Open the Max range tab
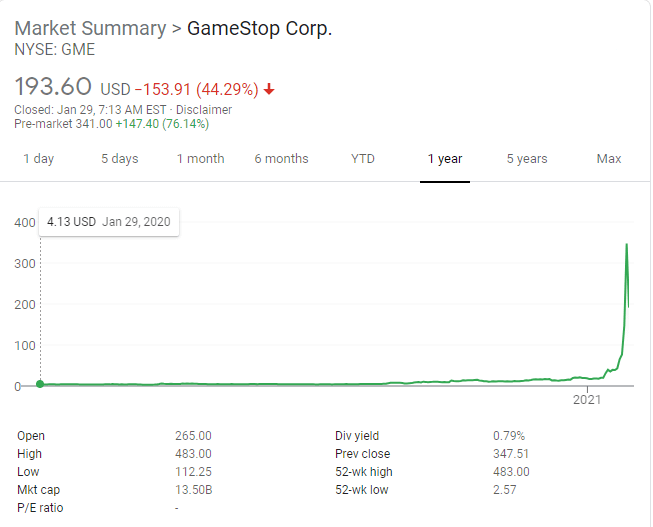 point(609,159)
